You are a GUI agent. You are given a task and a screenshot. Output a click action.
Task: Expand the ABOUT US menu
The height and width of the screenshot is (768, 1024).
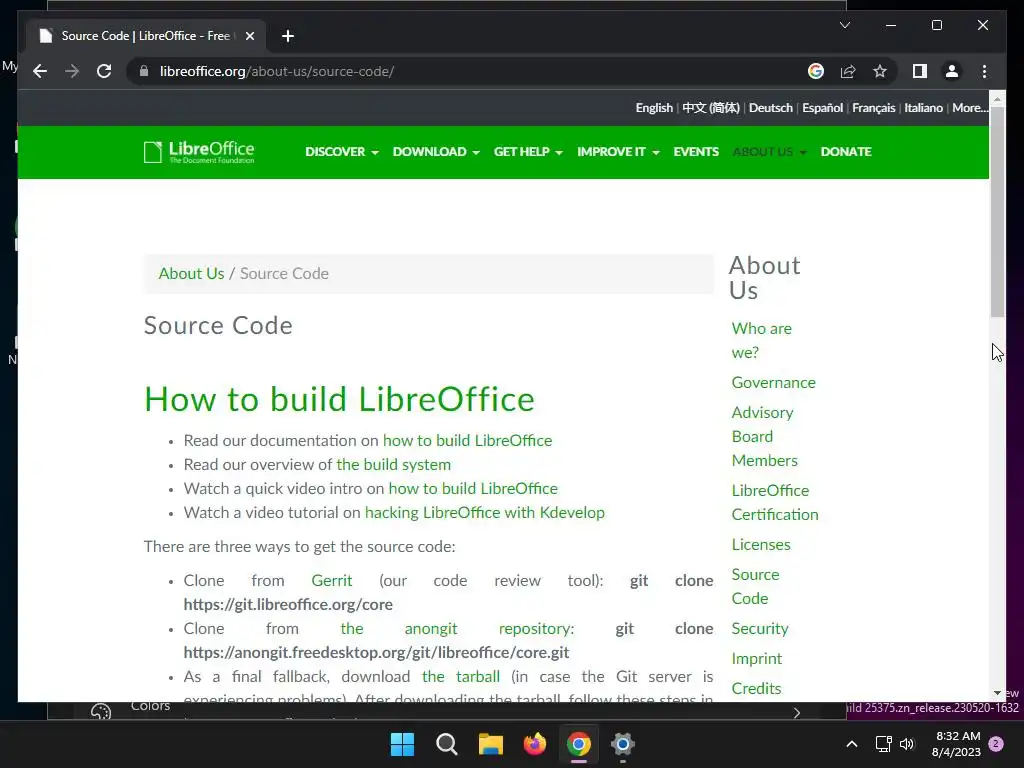769,152
